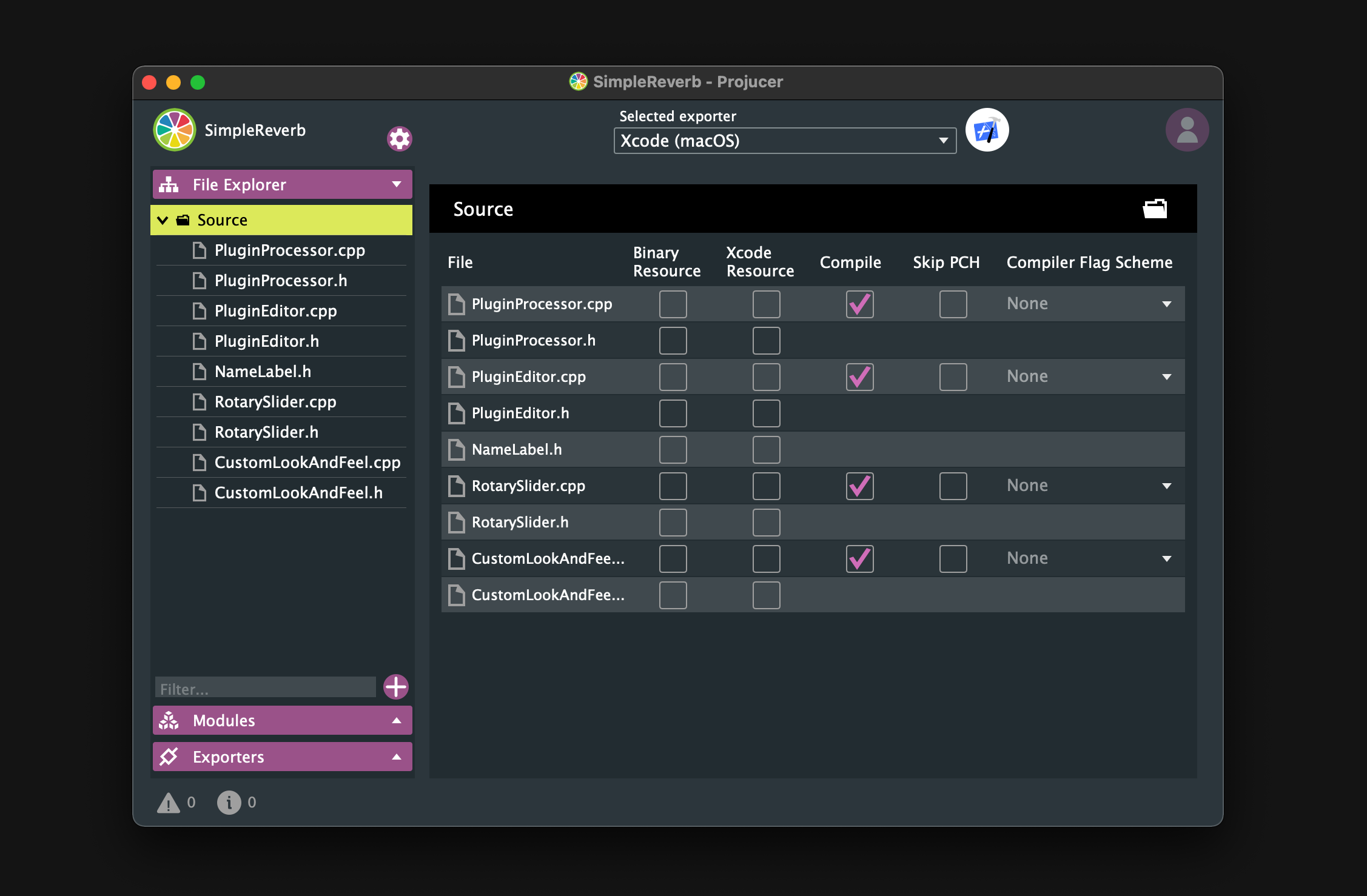
Task: Click the Skip PCH column header
Action: [946, 262]
